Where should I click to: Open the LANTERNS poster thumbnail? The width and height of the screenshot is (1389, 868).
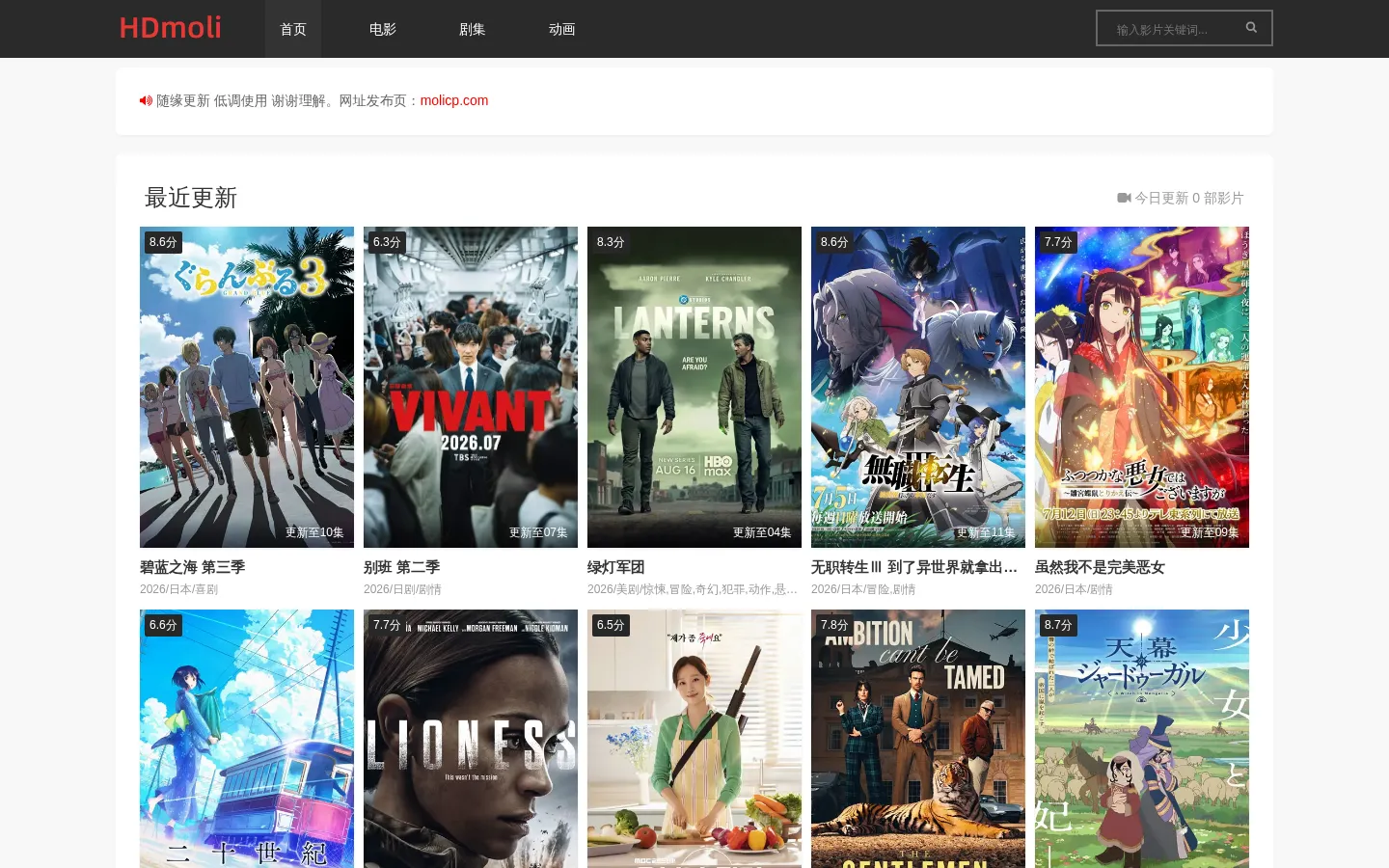(x=694, y=387)
